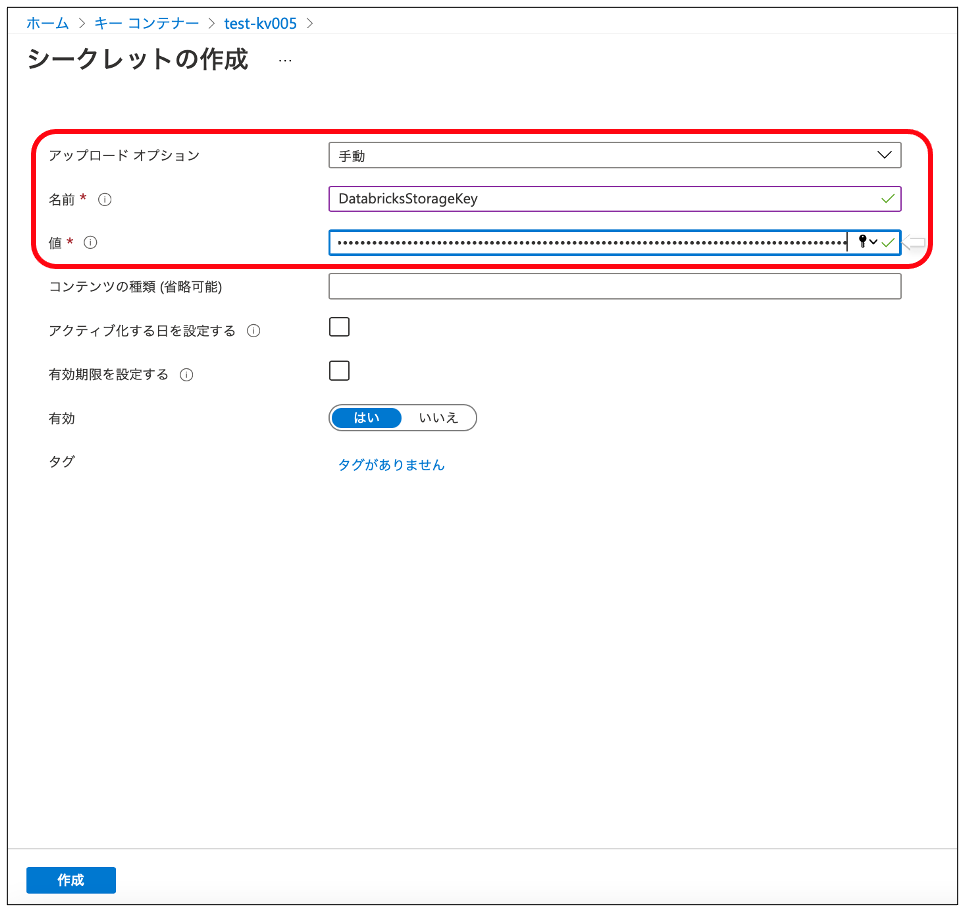Enable the 有効期限を設定する checkbox
This screenshot has width=970, height=912.
(x=339, y=370)
